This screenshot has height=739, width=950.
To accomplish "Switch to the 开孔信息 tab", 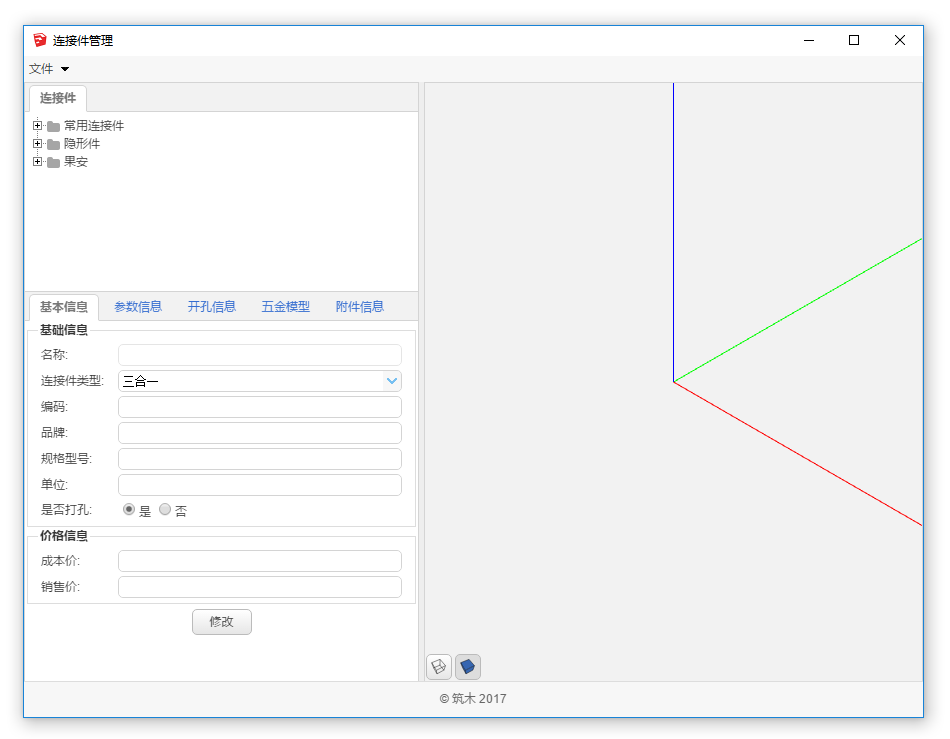I will pos(212,307).
